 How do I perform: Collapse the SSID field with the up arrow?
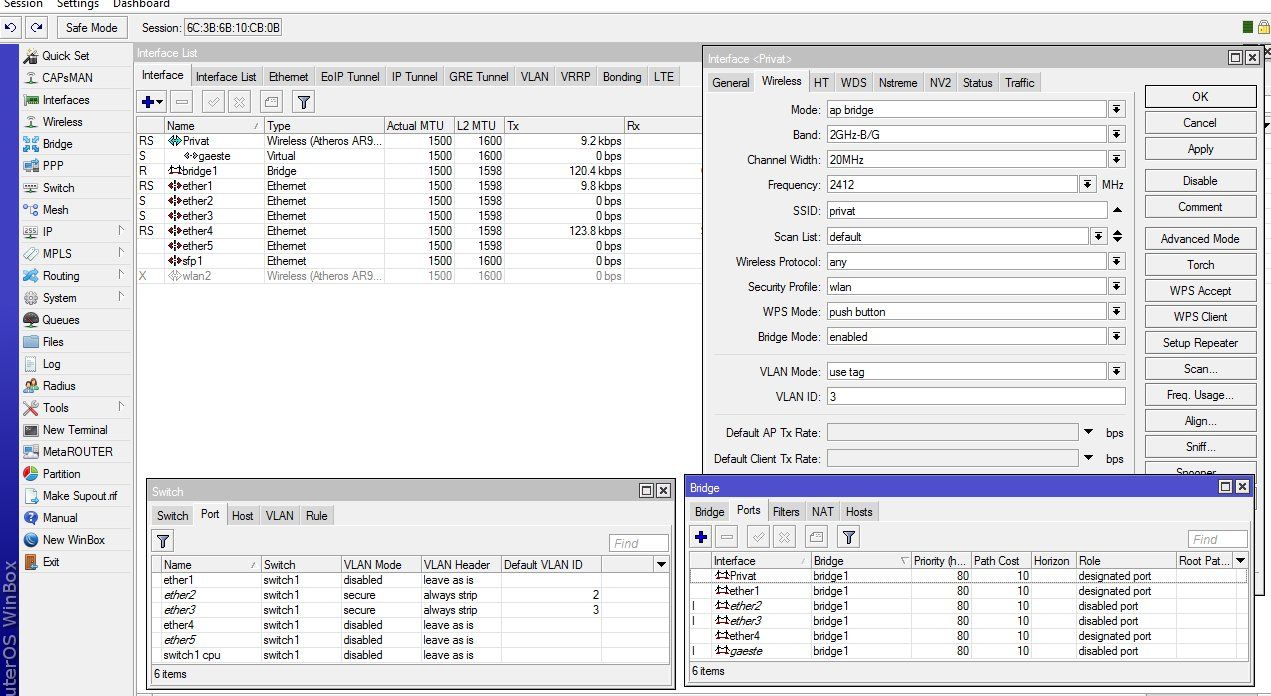pos(1117,211)
